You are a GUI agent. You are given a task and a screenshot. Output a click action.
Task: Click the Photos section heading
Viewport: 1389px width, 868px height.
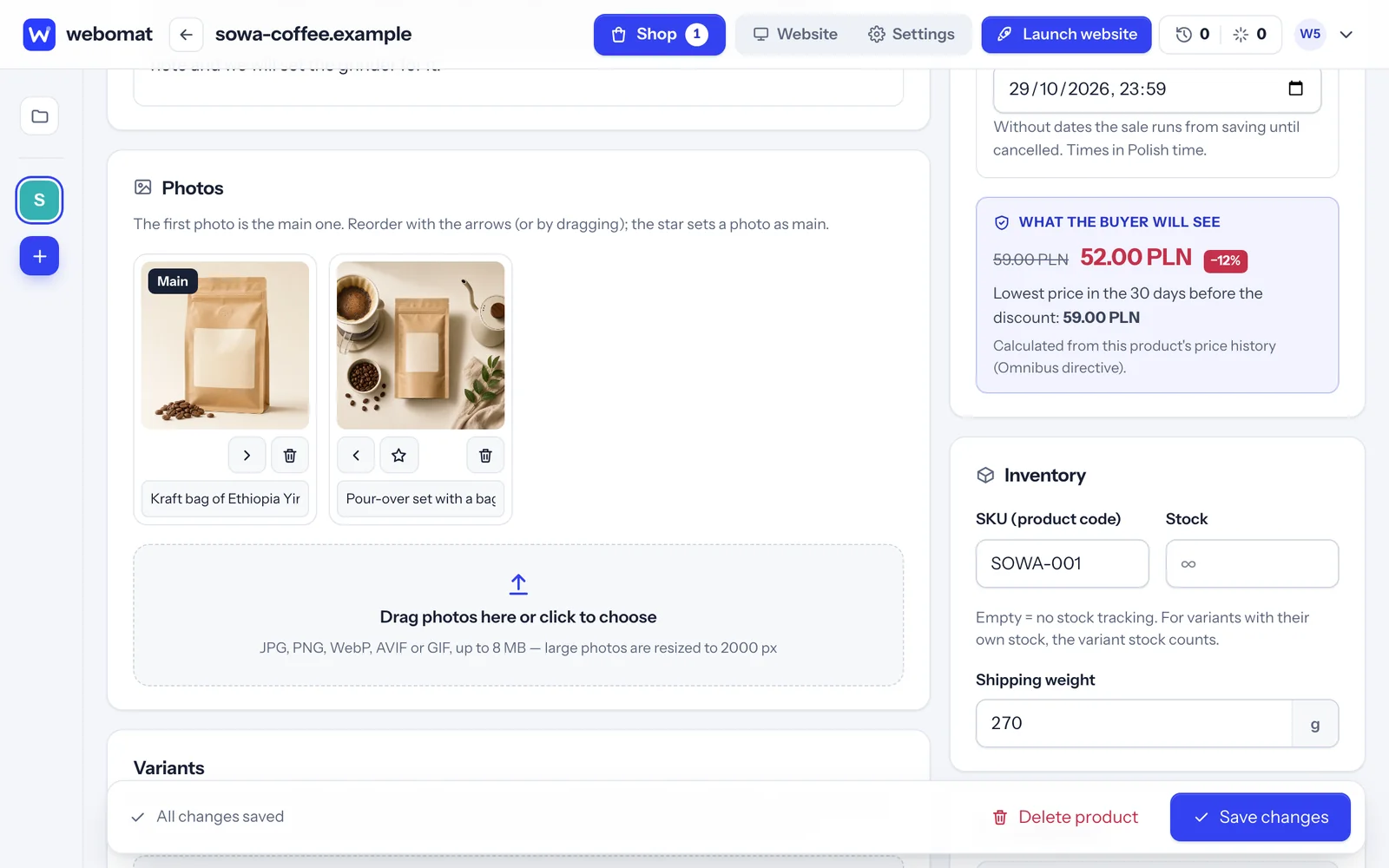(193, 188)
